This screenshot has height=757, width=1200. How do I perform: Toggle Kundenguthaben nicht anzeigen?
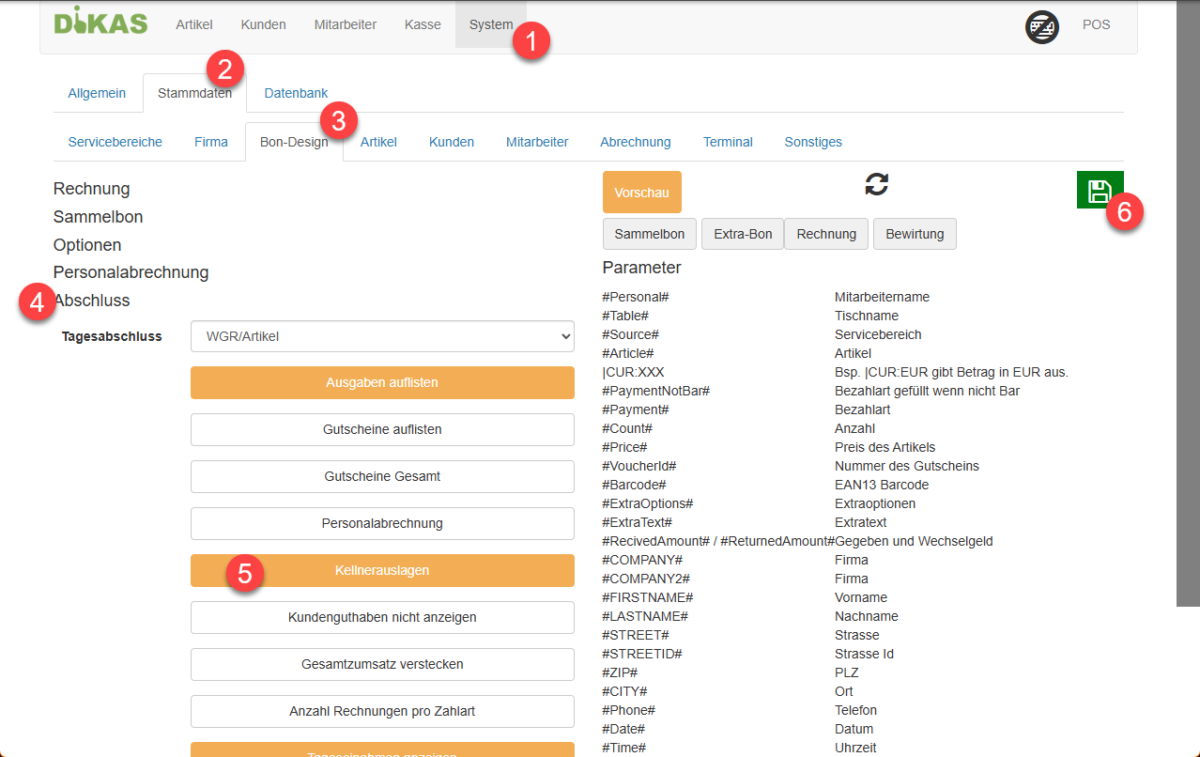382,617
